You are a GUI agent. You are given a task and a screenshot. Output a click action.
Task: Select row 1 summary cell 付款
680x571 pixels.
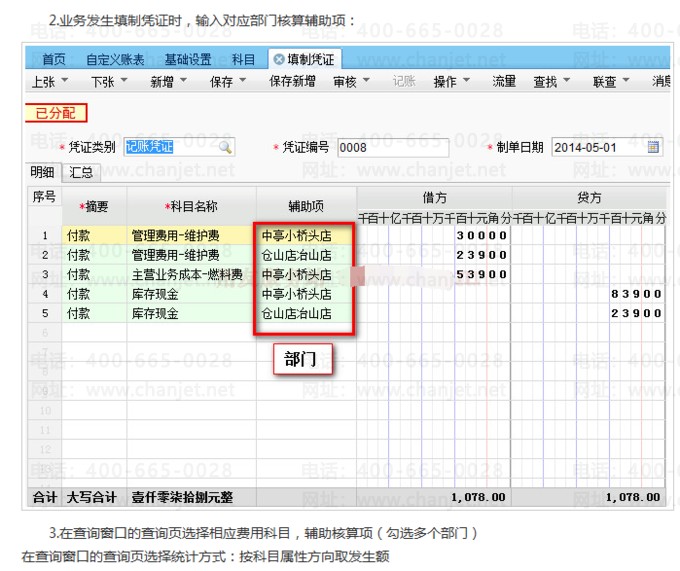click(x=95, y=235)
